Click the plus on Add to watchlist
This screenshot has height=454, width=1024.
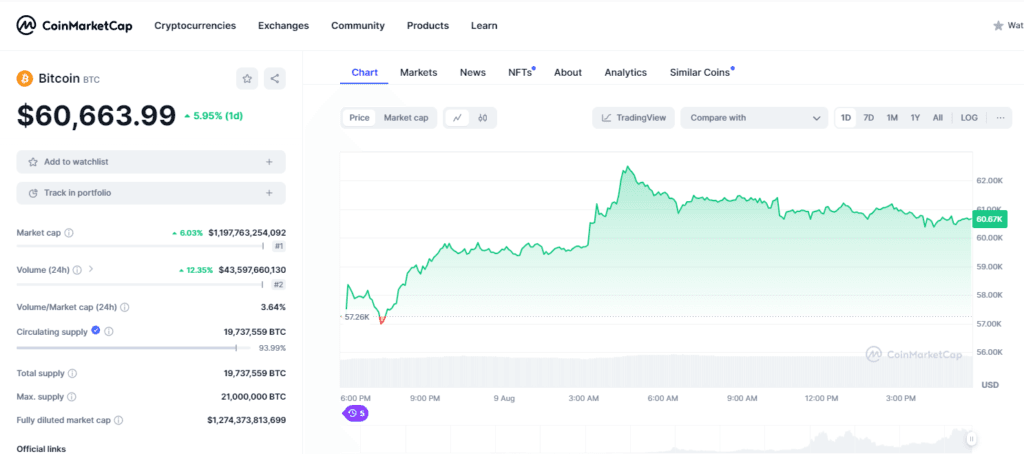[x=269, y=162]
